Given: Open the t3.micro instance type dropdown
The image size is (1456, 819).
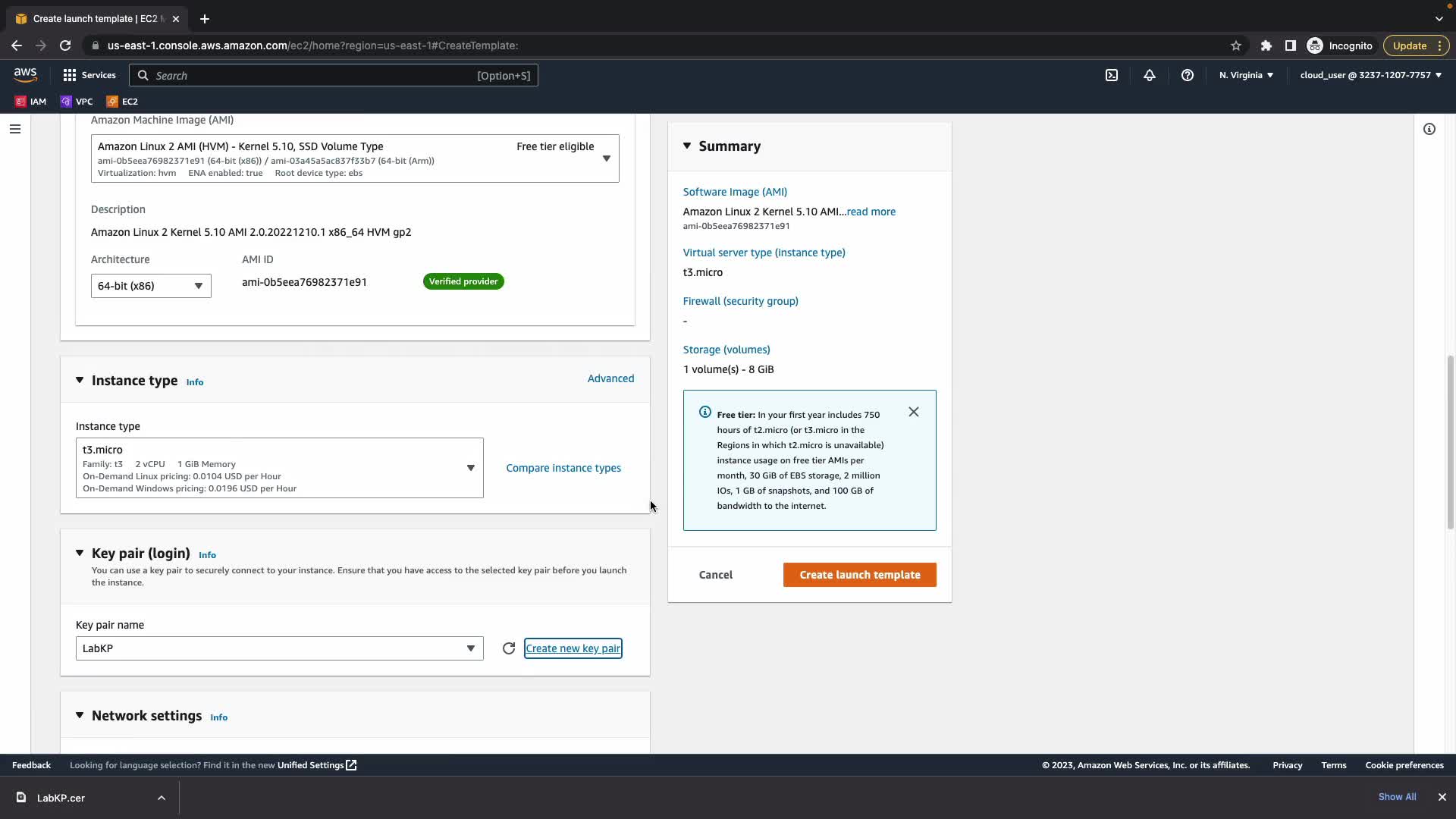Looking at the screenshot, I should [279, 468].
